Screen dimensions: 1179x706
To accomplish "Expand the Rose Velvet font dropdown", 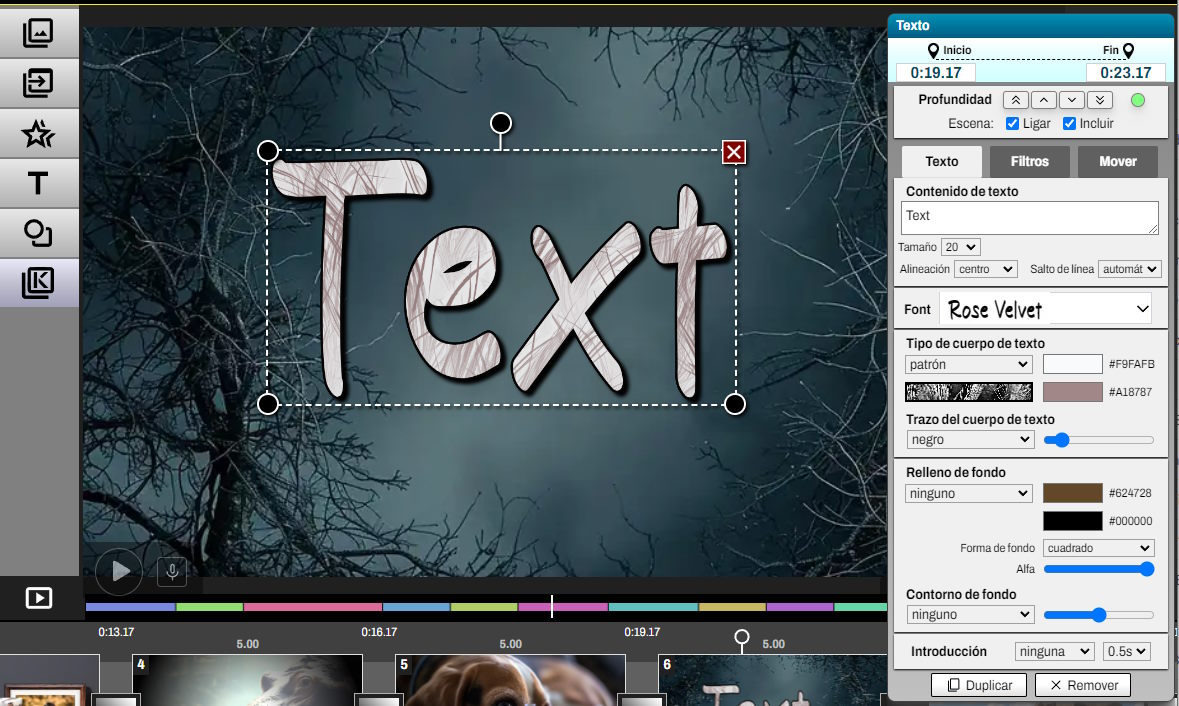I will [1045, 310].
